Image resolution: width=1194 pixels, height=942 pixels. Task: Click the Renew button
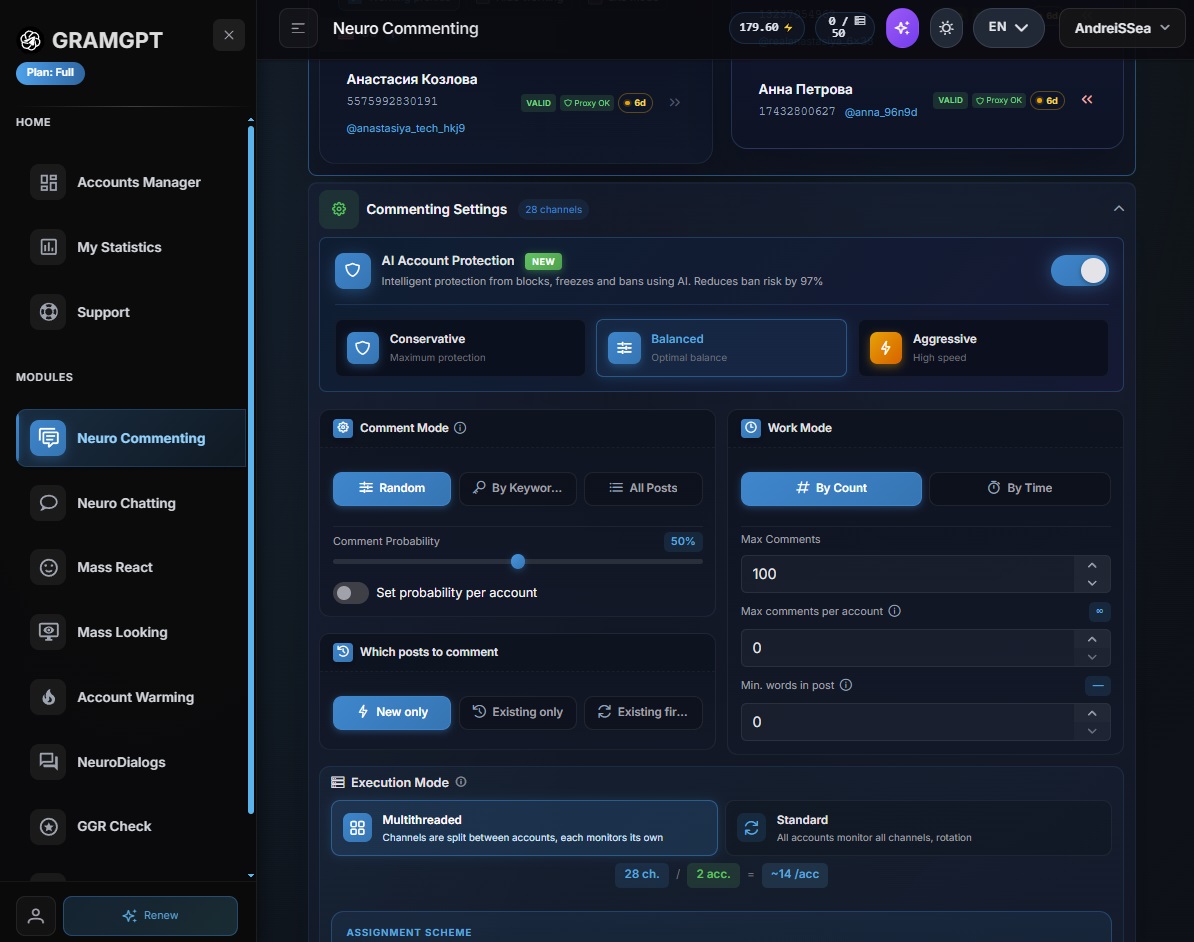point(150,915)
